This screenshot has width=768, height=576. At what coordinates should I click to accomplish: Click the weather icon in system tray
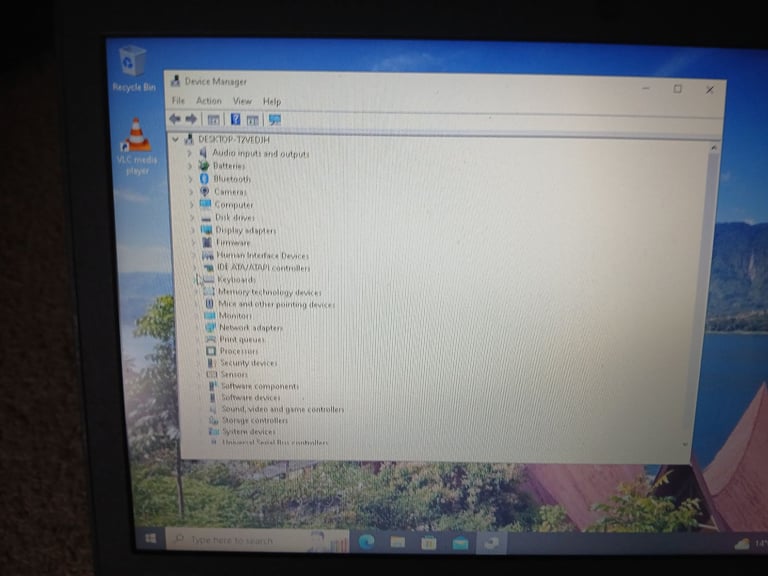point(743,544)
